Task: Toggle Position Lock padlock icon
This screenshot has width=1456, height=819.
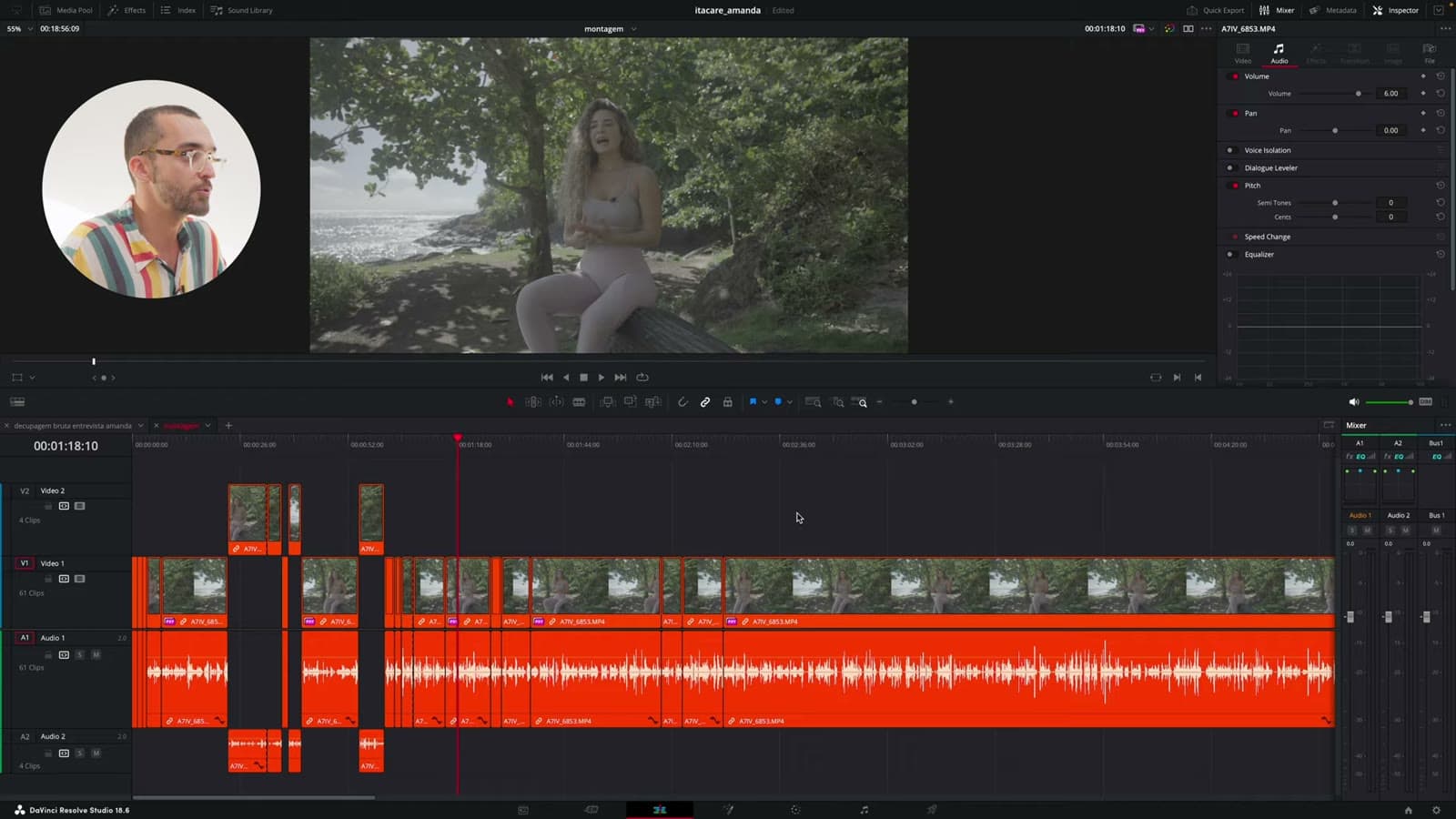Action: coord(728,402)
